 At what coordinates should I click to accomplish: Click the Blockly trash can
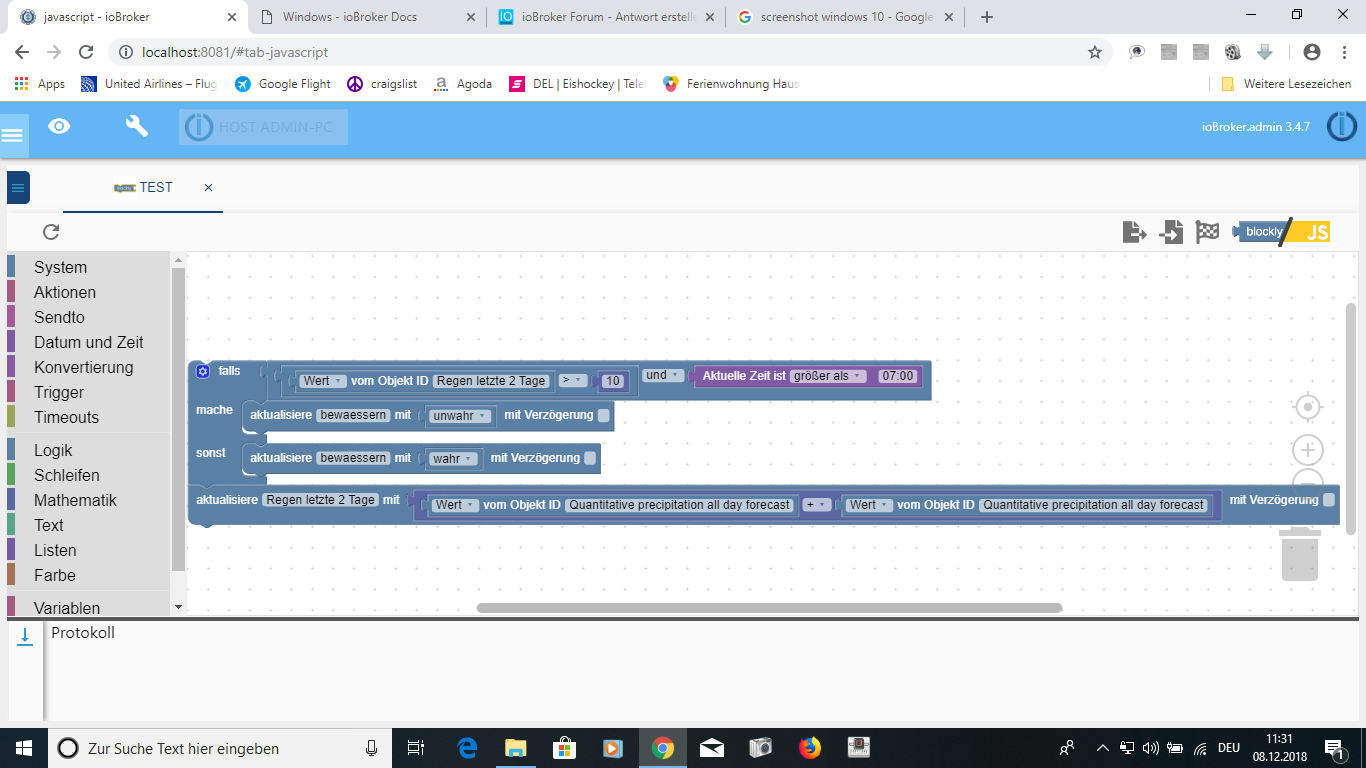coord(1299,553)
